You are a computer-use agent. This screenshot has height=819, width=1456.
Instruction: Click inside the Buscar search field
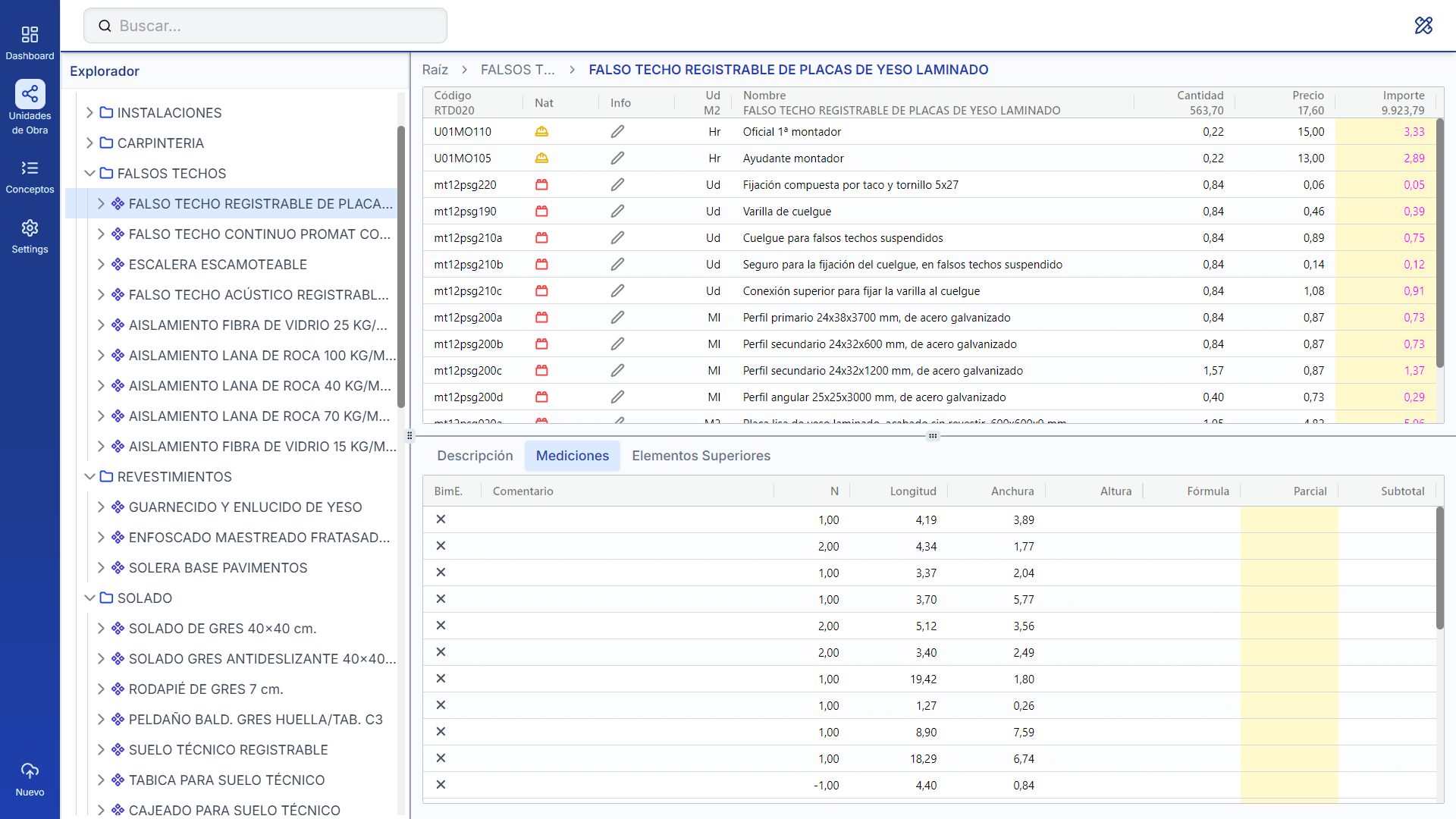[x=265, y=25]
